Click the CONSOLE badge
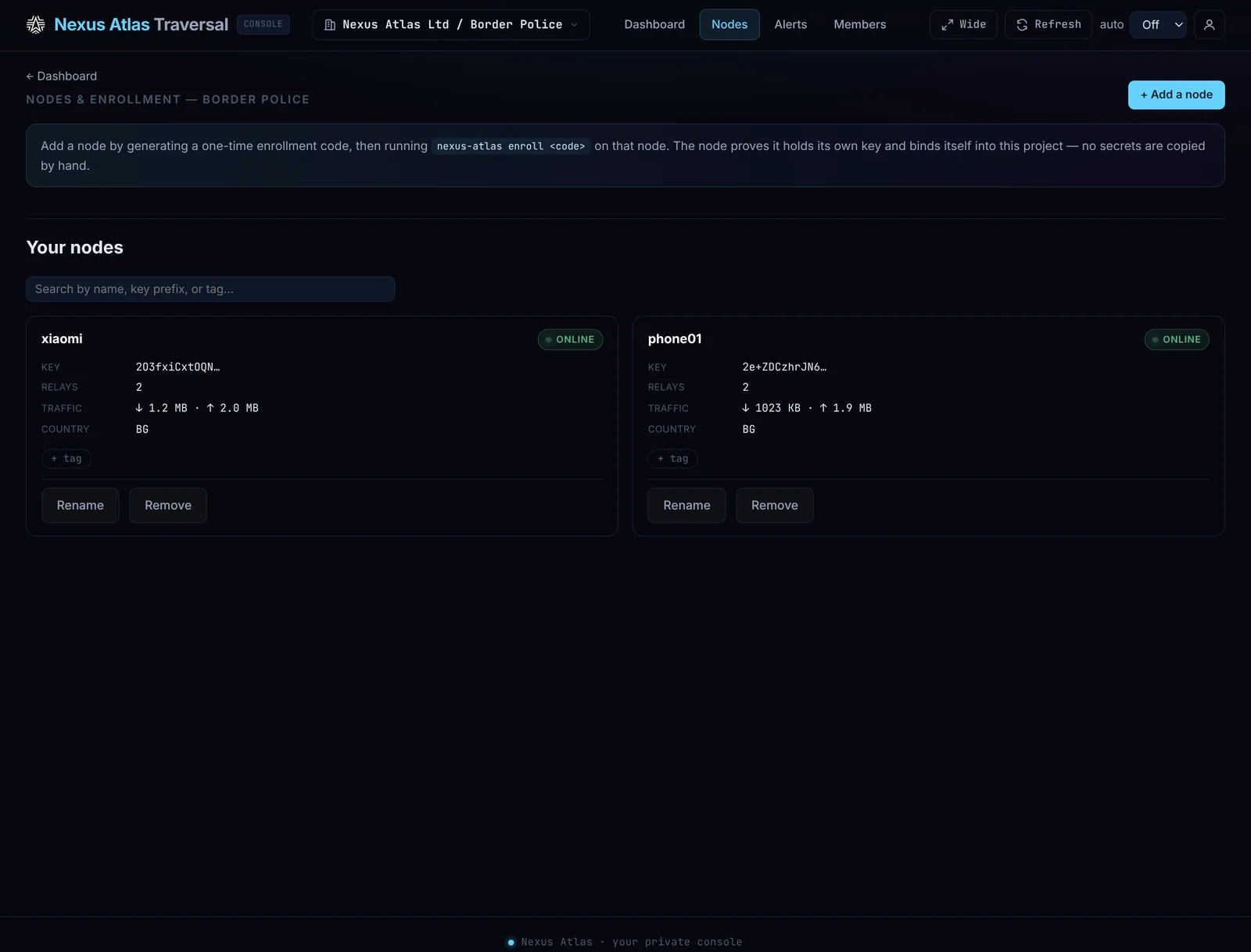The width and height of the screenshot is (1251, 952). tap(263, 24)
